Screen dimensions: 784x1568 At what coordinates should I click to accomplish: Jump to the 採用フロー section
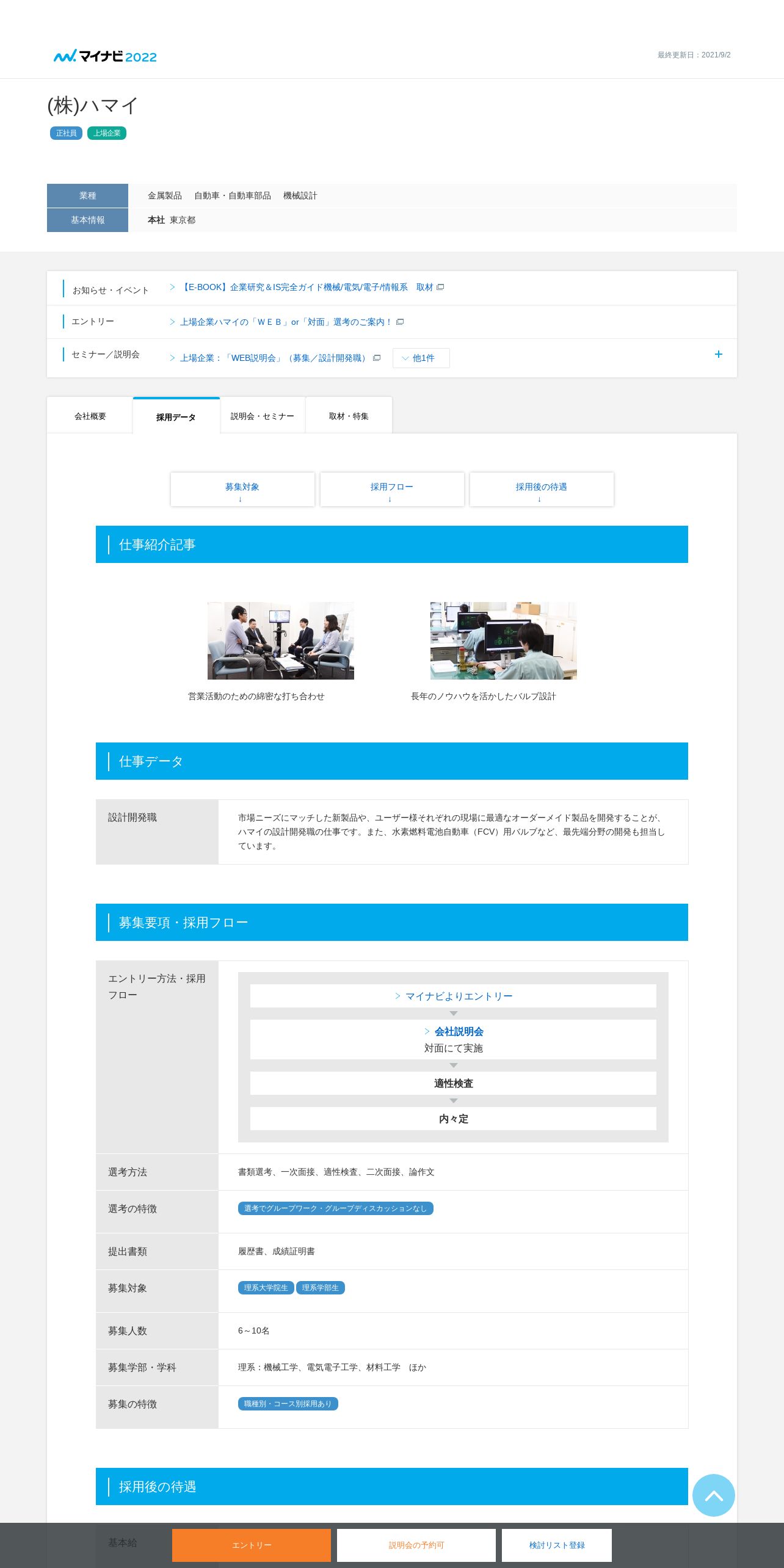392,489
